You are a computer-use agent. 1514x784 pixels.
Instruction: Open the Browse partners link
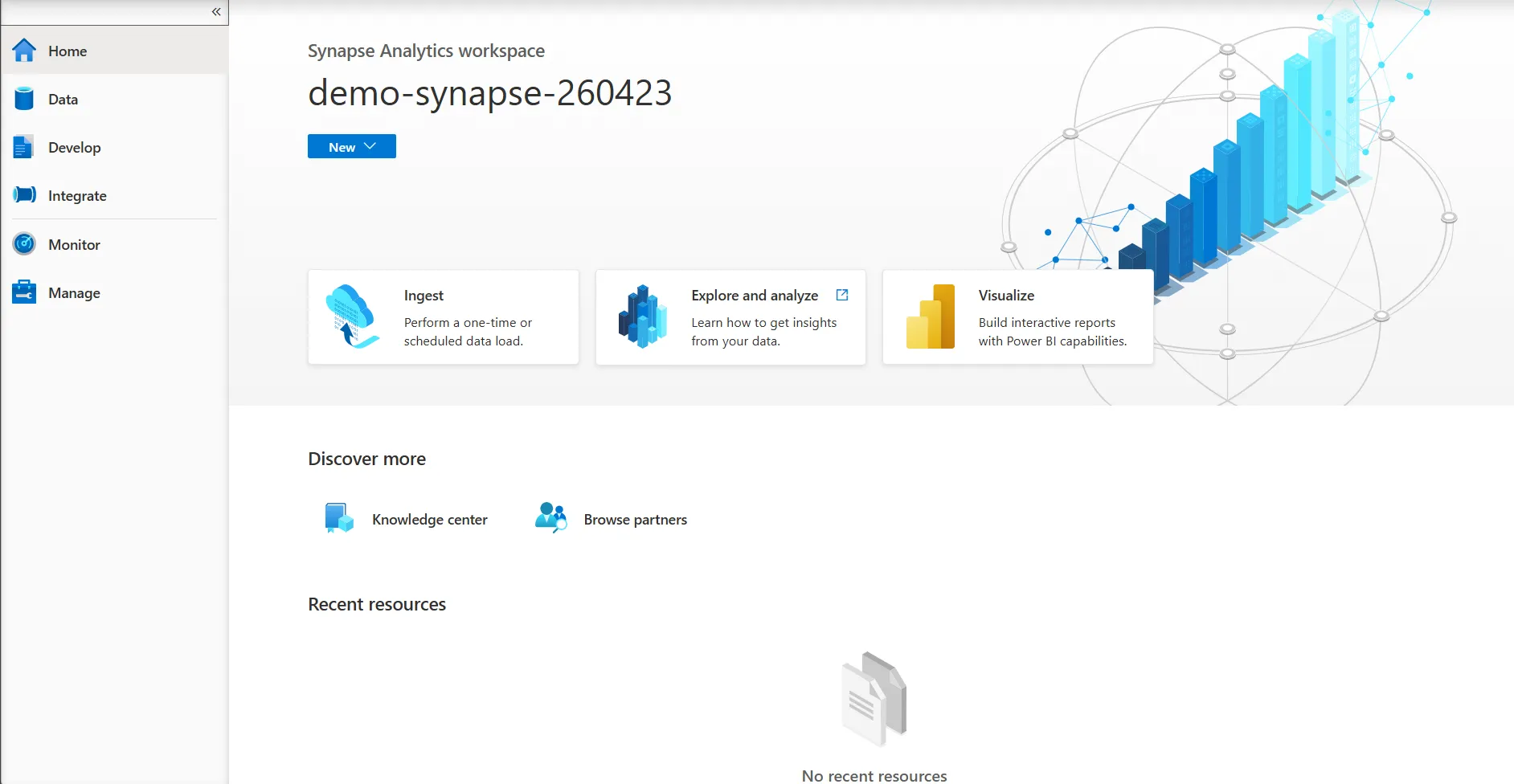click(636, 520)
